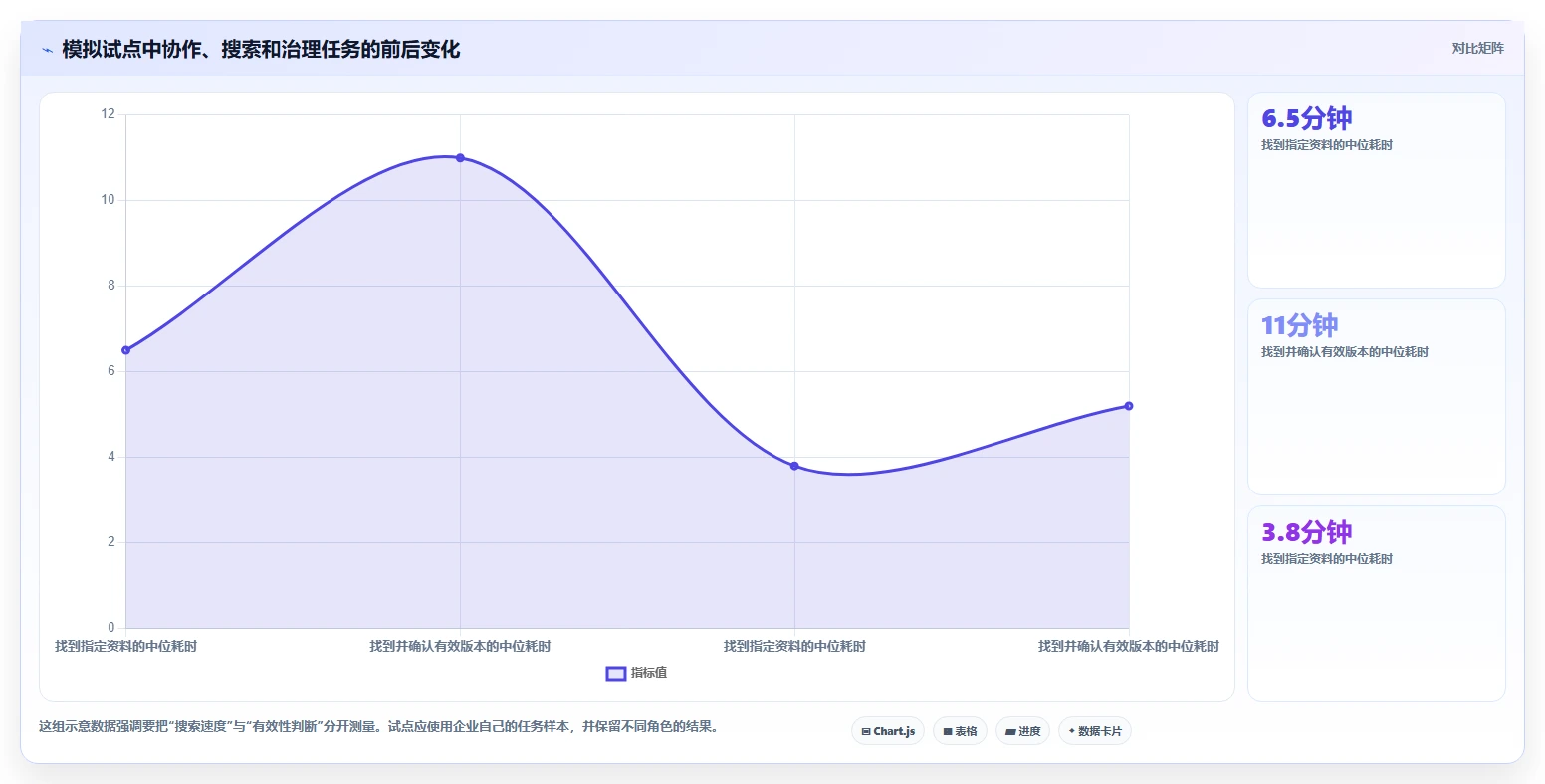
Task: Click the header title 模拟试点中协作、搜索和治理任务的前后变化
Action: [x=261, y=50]
